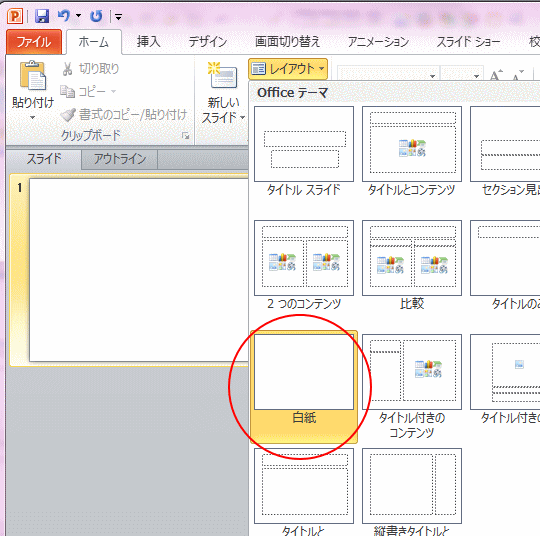This screenshot has height=536, width=540.
Task: Choose the タイトルとコンテンツ layout
Action: pos(412,152)
